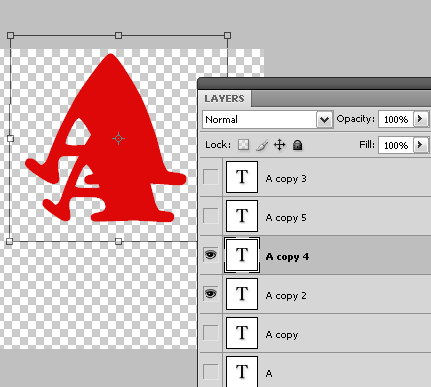Viewport: 431px width, 387px height.
Task: Click the top-middle transform handle
Action: pyautogui.click(x=118, y=35)
